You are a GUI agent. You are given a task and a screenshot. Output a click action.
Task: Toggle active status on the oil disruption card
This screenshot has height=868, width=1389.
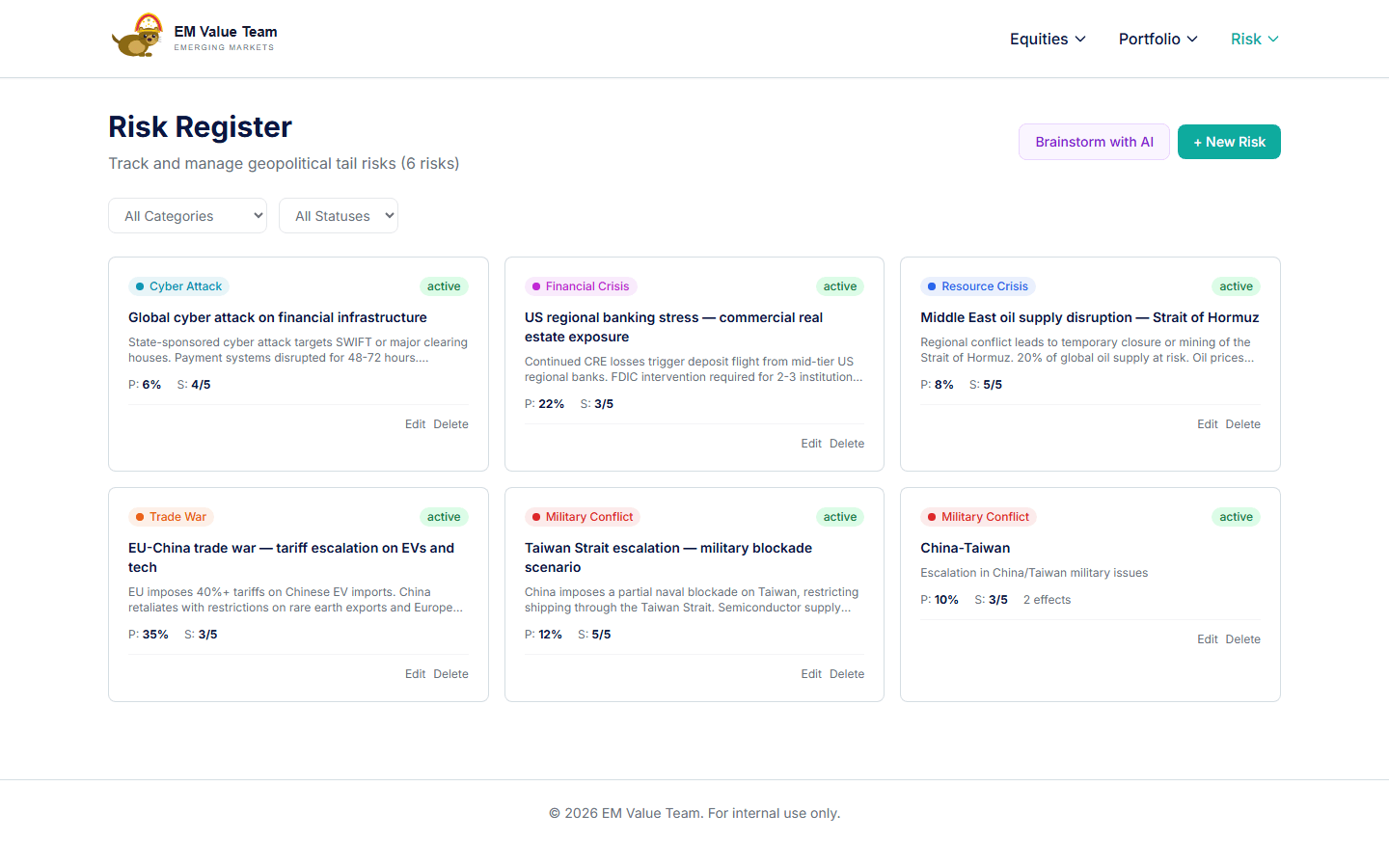1236,286
